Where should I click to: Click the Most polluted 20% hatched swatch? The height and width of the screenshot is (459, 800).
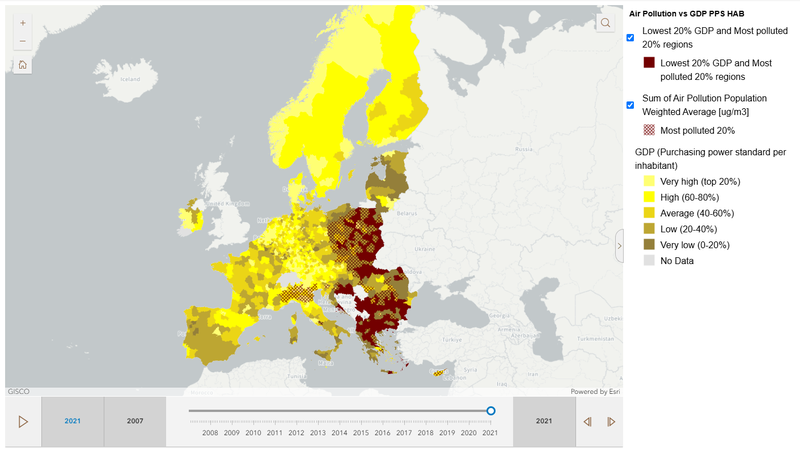coord(649,130)
